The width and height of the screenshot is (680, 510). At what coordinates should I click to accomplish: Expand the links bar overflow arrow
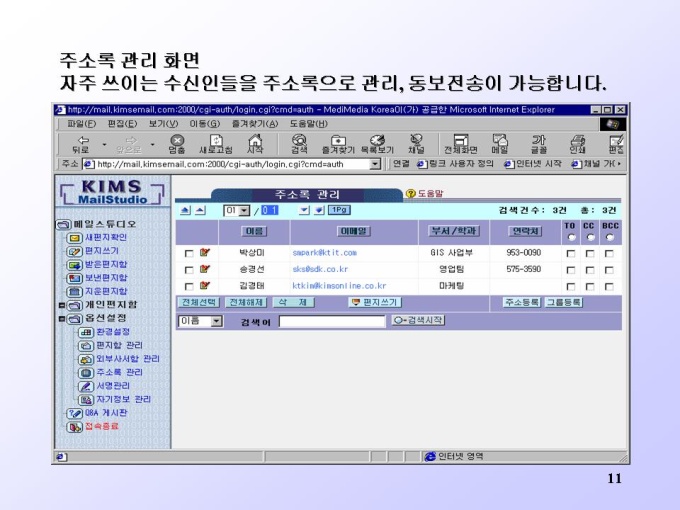[x=620, y=164]
